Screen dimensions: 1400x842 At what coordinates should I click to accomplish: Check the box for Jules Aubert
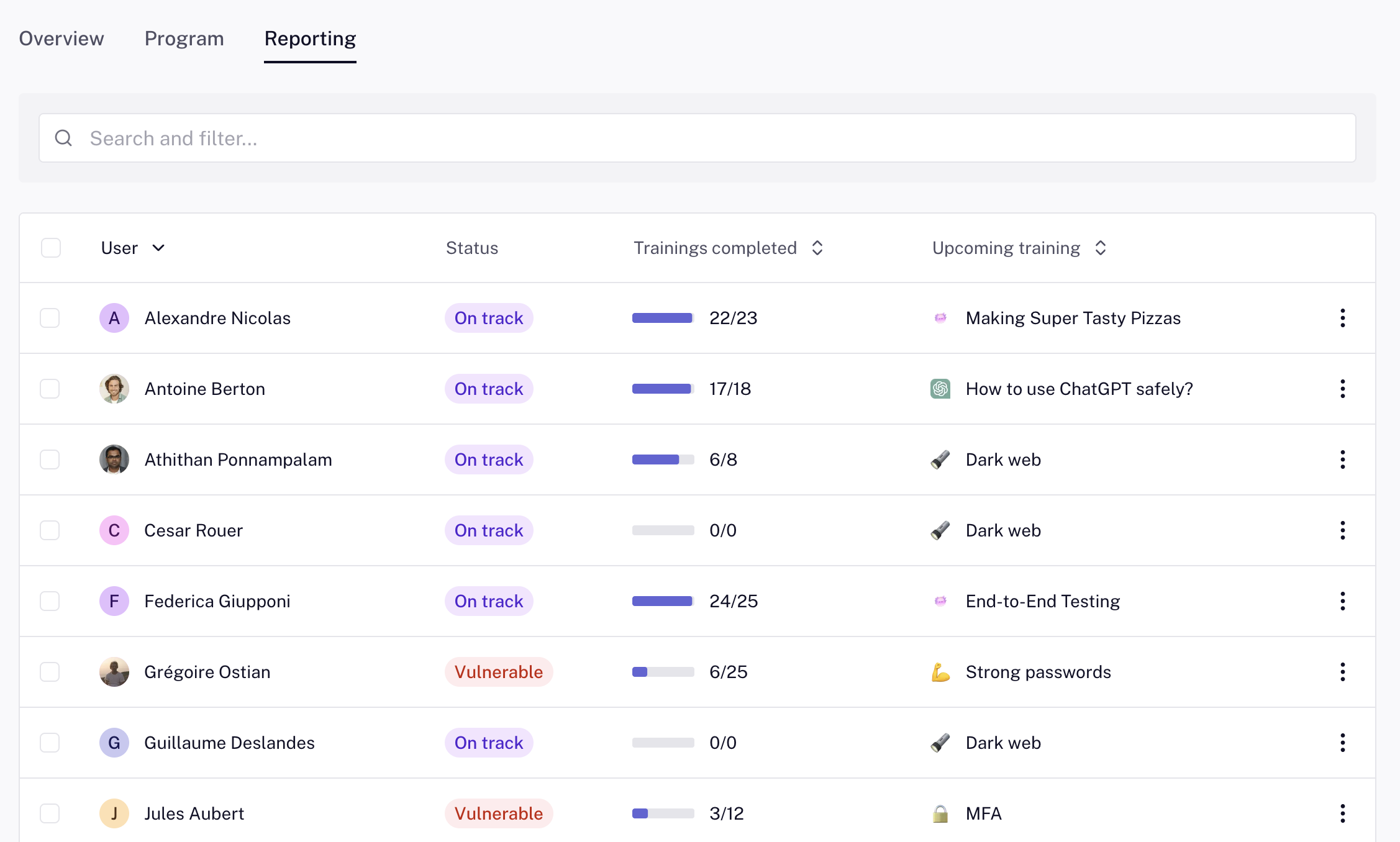(50, 813)
